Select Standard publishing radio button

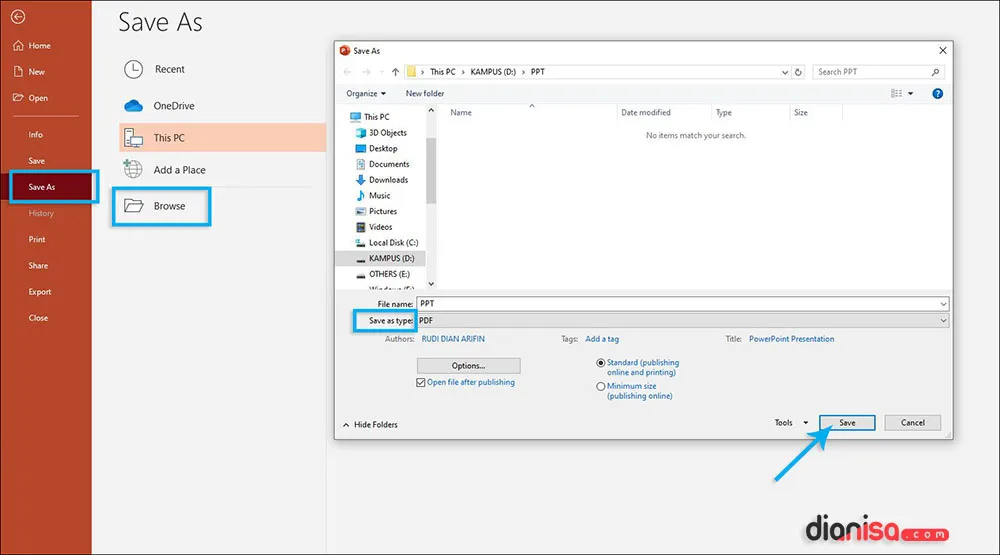click(x=600, y=362)
